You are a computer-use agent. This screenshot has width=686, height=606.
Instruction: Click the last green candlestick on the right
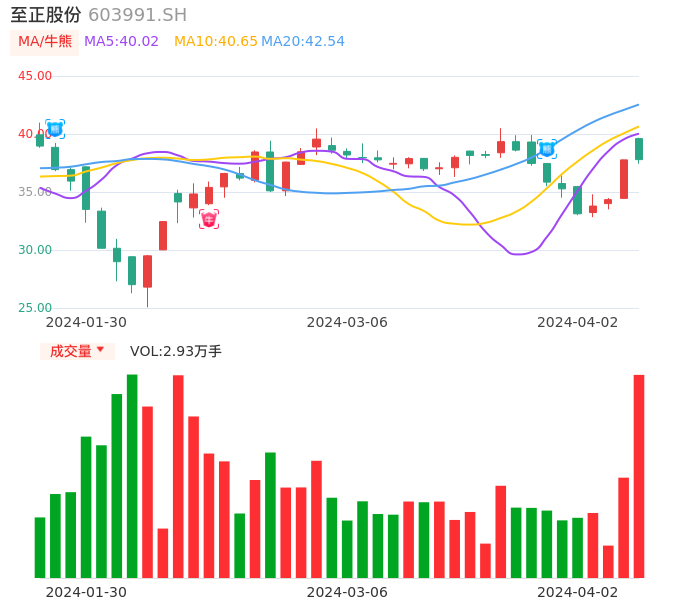click(639, 149)
